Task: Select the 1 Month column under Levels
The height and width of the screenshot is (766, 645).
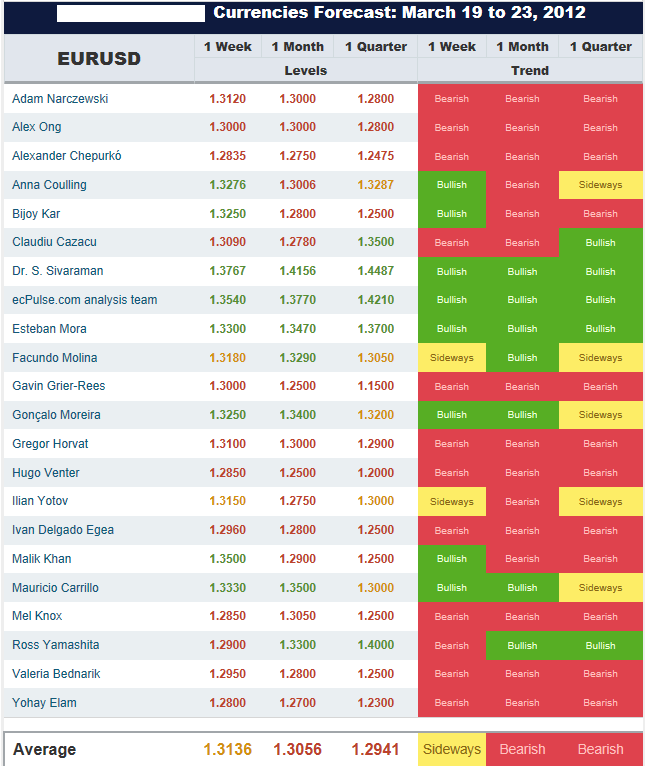Action: [x=298, y=47]
